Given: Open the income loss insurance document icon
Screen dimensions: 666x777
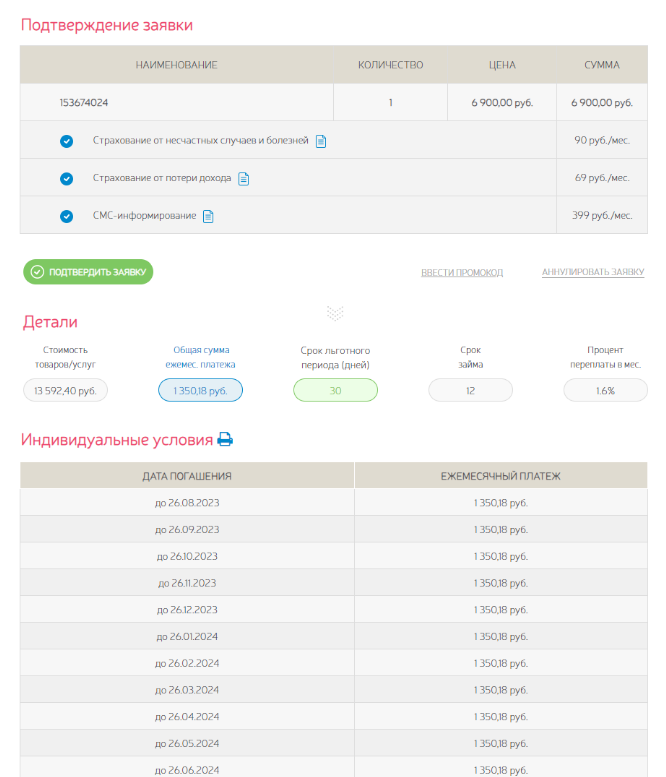Looking at the screenshot, I should click(x=243, y=178).
